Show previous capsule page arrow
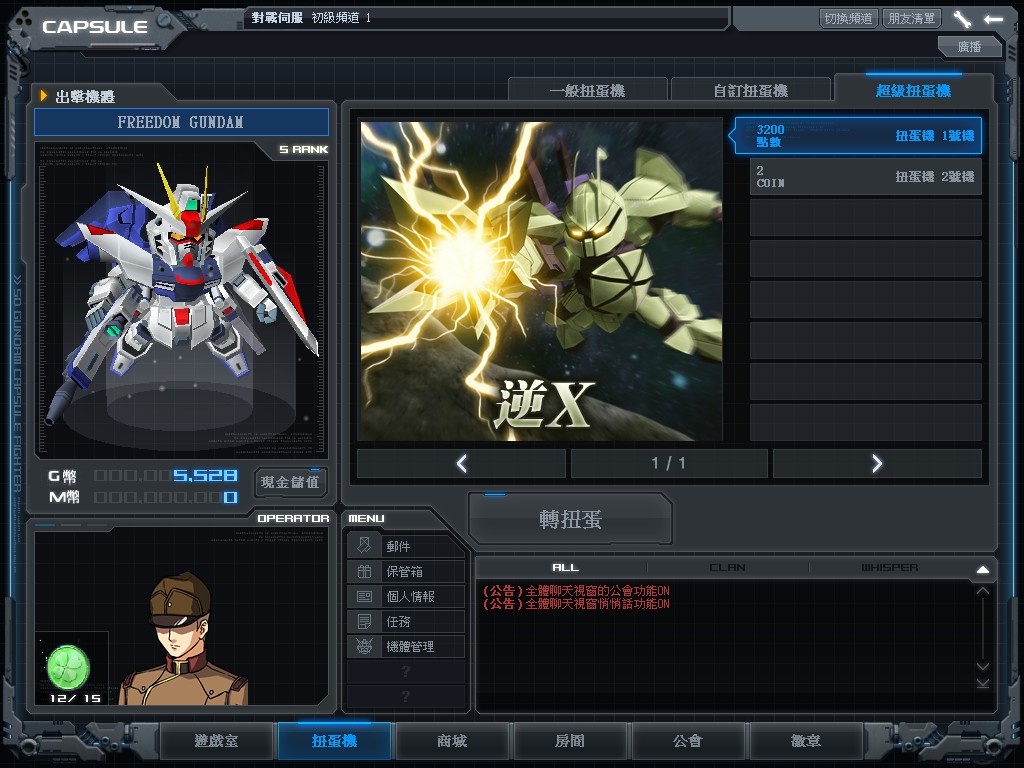The image size is (1024, 768). tap(462, 463)
